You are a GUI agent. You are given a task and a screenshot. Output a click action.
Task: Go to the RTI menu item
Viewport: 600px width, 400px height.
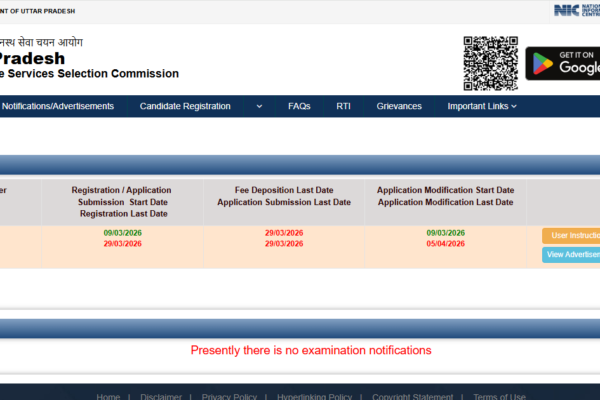343,106
